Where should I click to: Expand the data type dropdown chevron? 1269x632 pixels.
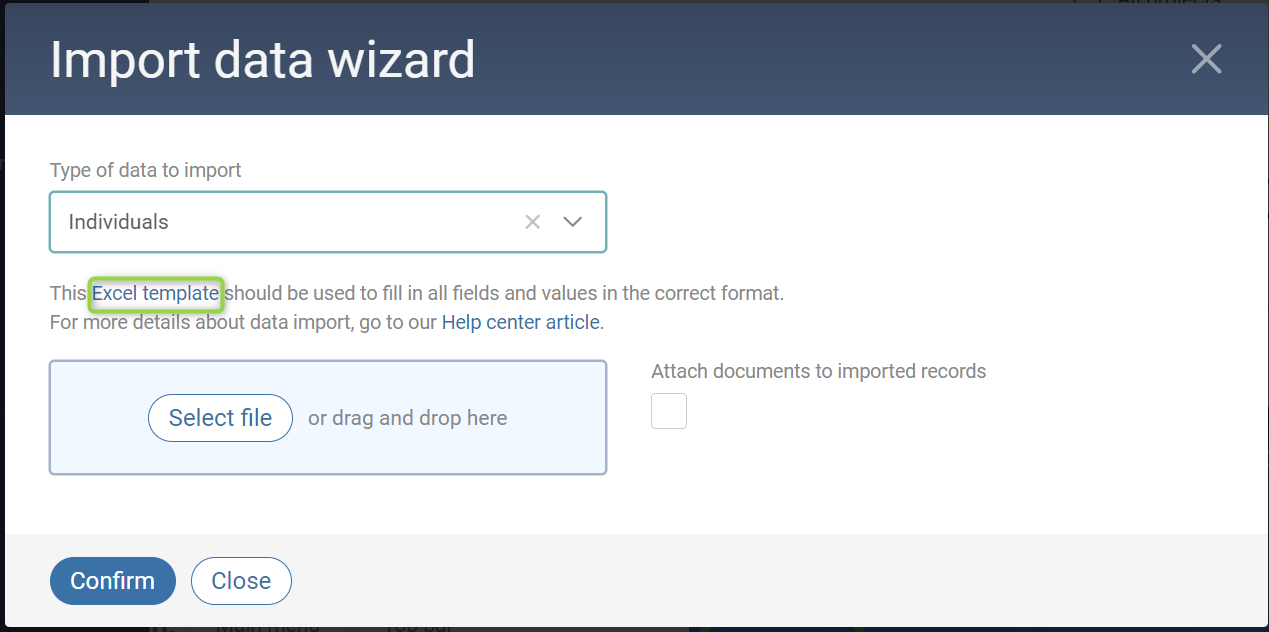573,222
